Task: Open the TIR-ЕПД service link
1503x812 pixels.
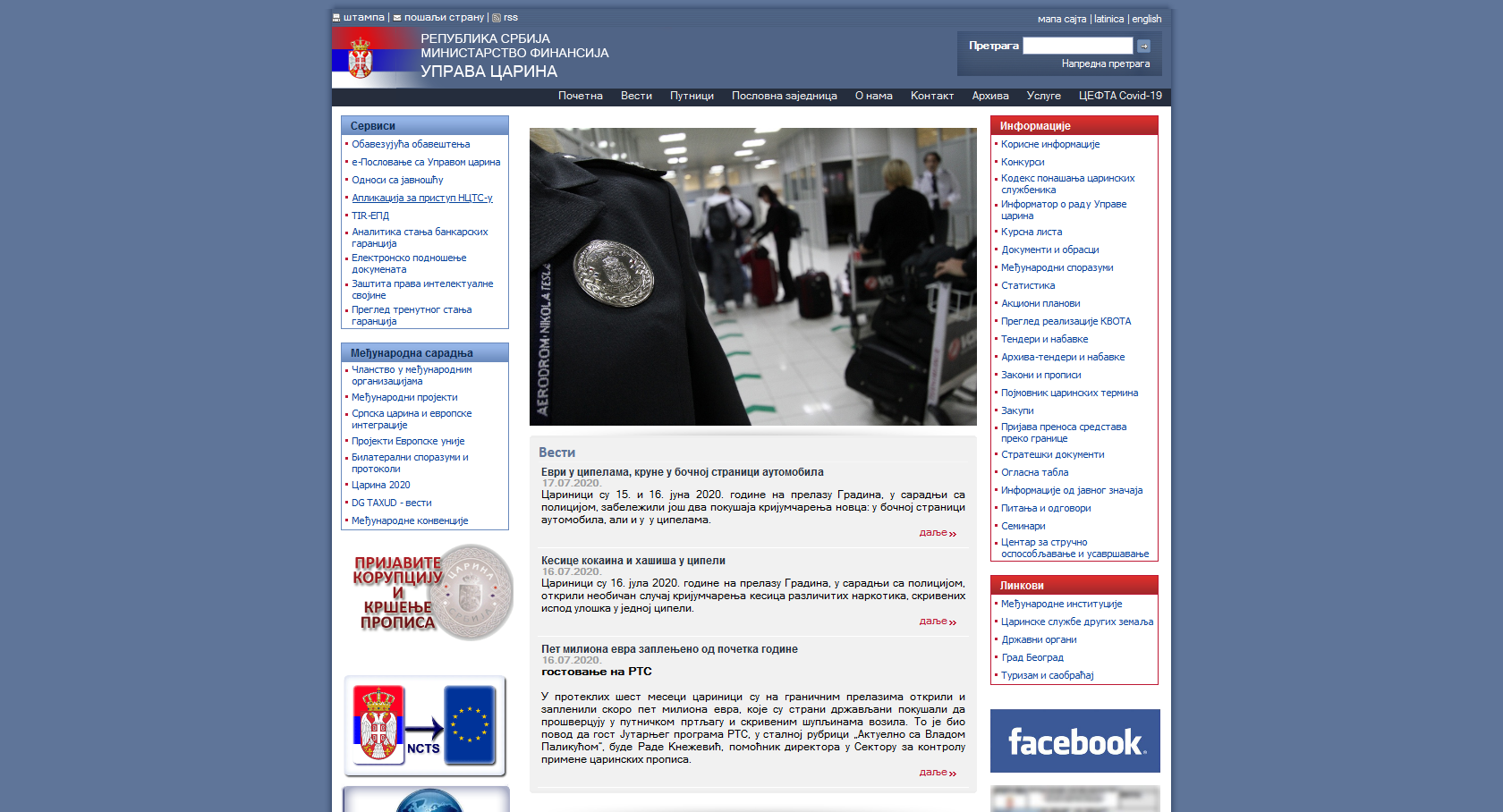Action: pos(370,216)
